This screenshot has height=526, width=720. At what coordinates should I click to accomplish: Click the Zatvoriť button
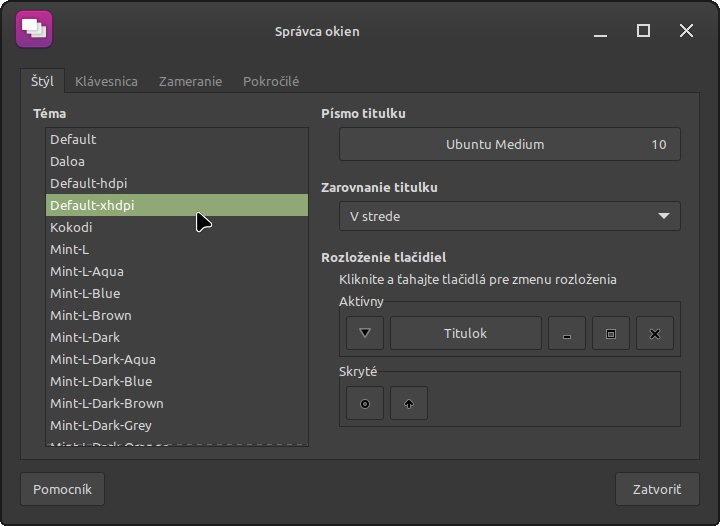(657, 489)
